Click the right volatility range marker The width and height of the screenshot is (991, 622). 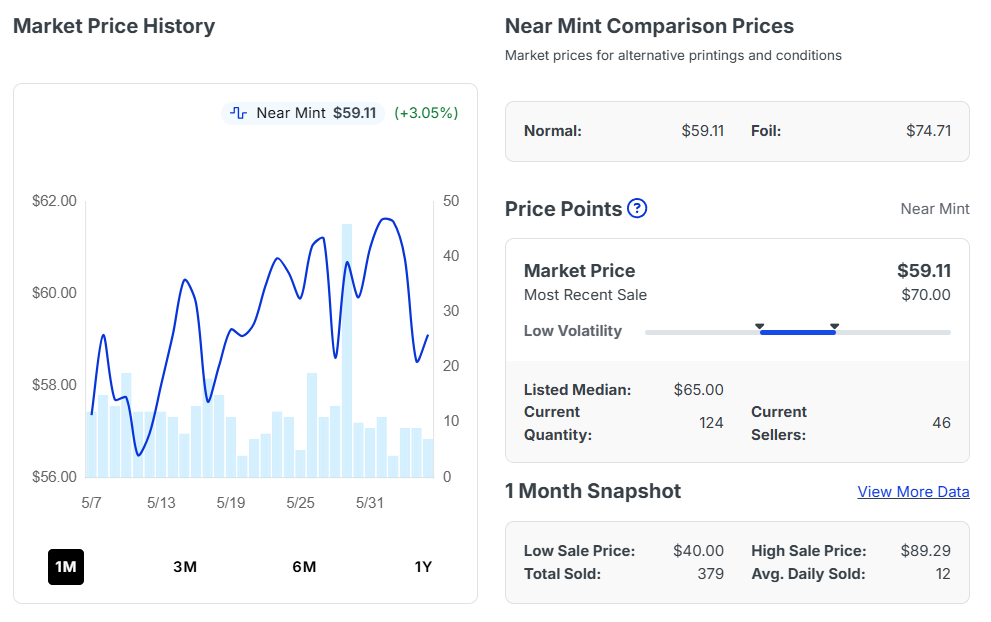[834, 326]
